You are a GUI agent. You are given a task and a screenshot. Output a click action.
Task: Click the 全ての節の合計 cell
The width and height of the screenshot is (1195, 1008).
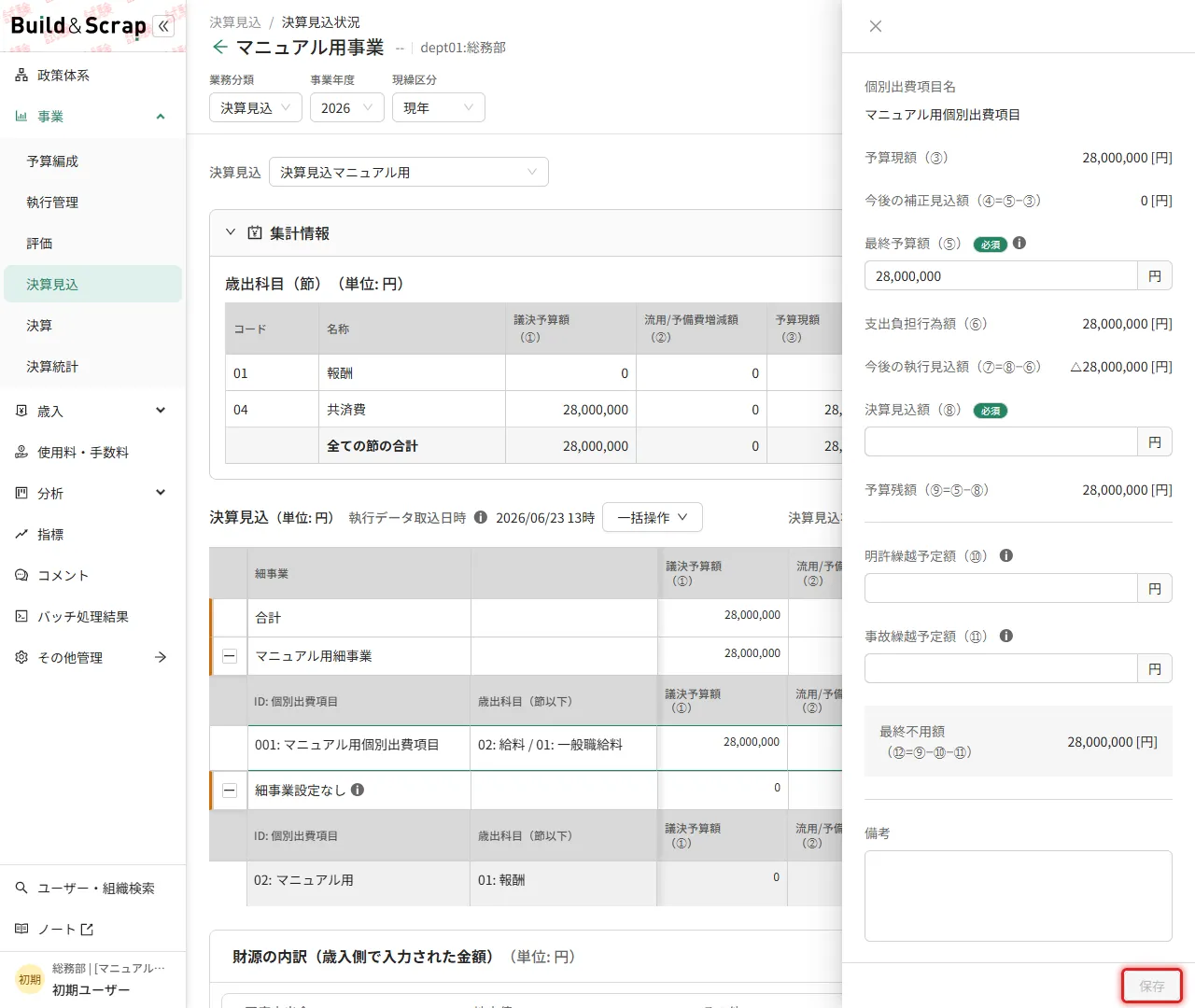point(412,446)
